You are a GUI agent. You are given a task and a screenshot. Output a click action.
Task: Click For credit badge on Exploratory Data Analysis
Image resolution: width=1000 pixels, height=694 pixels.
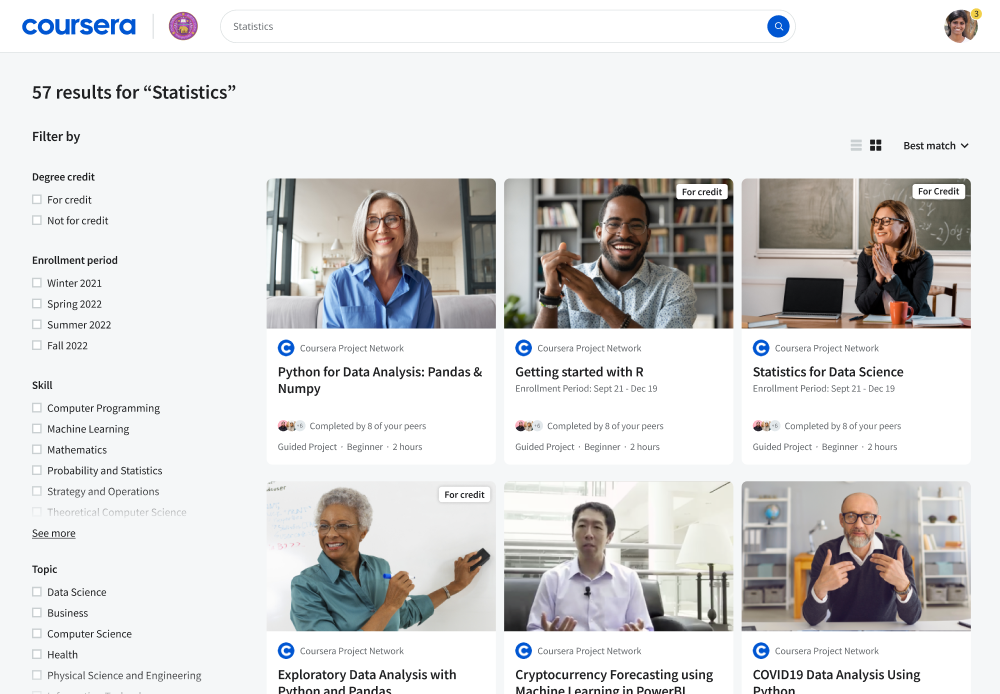coord(464,494)
